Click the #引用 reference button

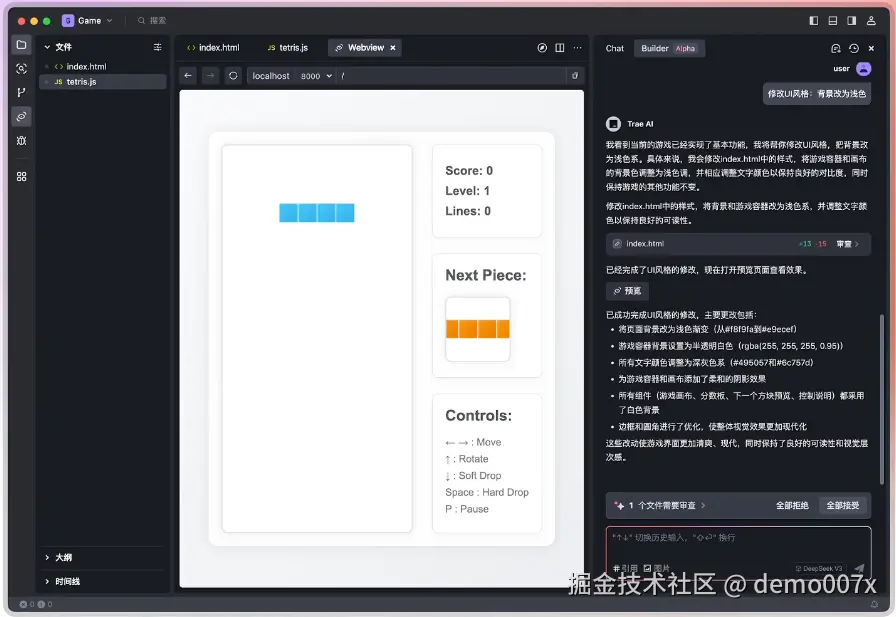pyautogui.click(x=625, y=568)
